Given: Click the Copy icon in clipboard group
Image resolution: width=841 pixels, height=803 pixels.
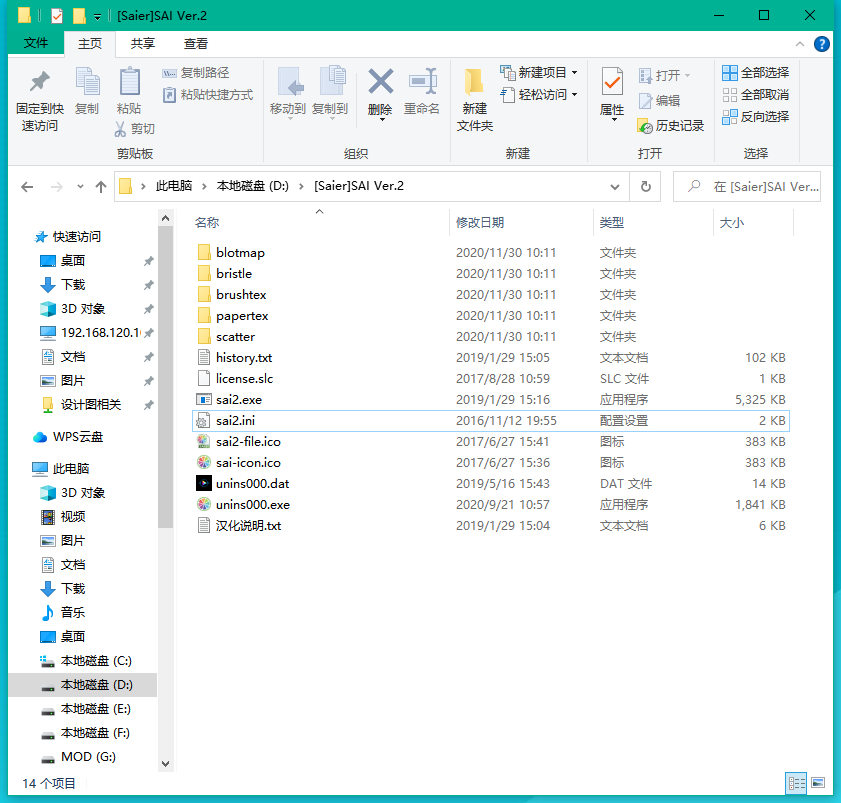Looking at the screenshot, I should [x=87, y=82].
